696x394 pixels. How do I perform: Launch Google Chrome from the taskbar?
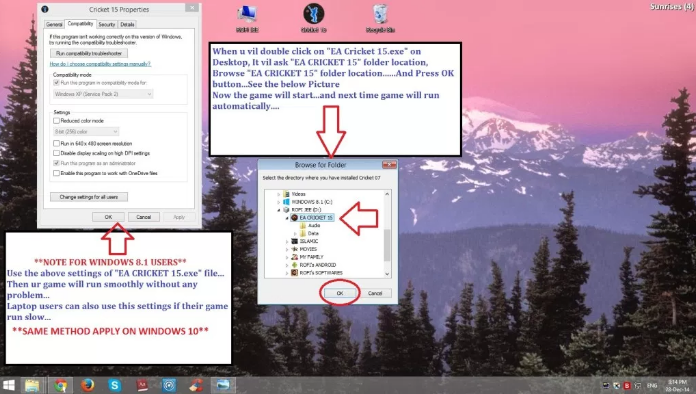pyautogui.click(x=60, y=385)
